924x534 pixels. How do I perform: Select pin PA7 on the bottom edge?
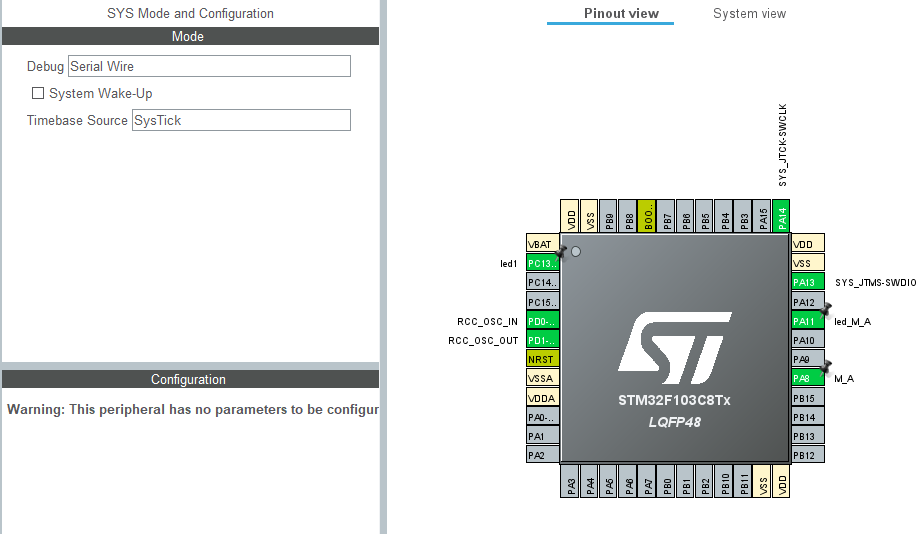(648, 481)
